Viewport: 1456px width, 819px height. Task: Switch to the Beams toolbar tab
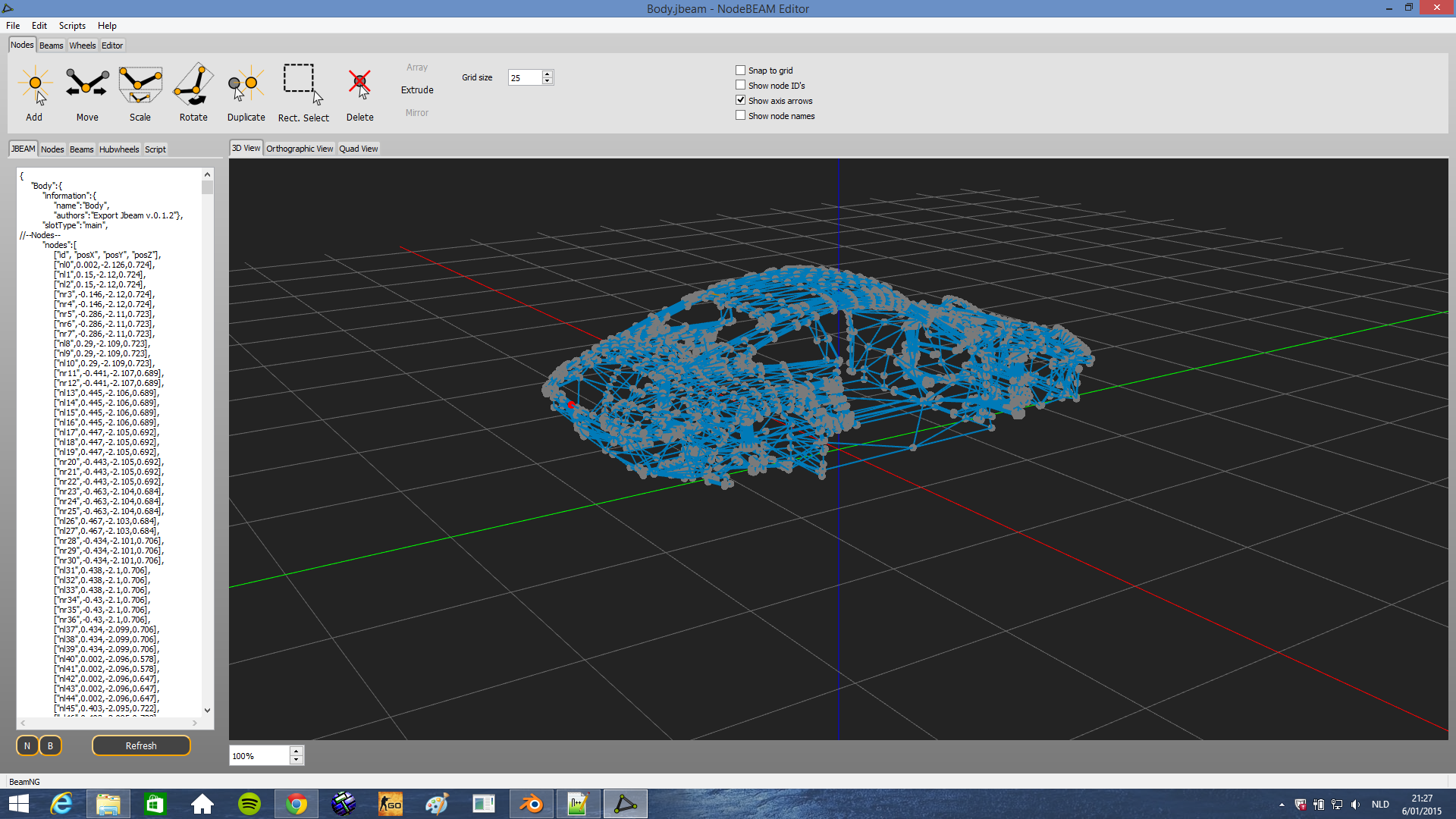click(x=52, y=45)
